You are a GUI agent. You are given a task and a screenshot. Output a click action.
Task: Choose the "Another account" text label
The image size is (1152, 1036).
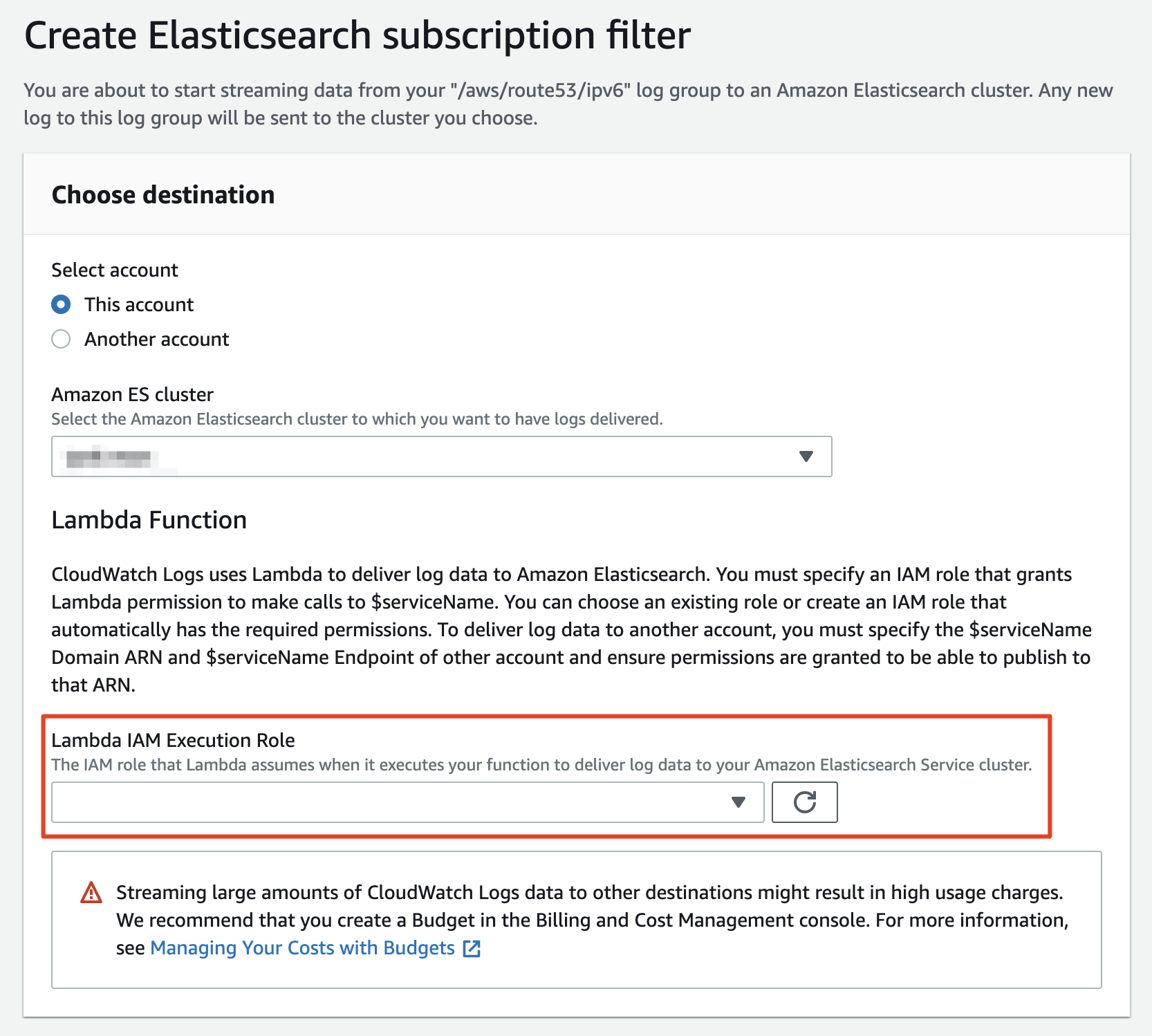point(156,340)
